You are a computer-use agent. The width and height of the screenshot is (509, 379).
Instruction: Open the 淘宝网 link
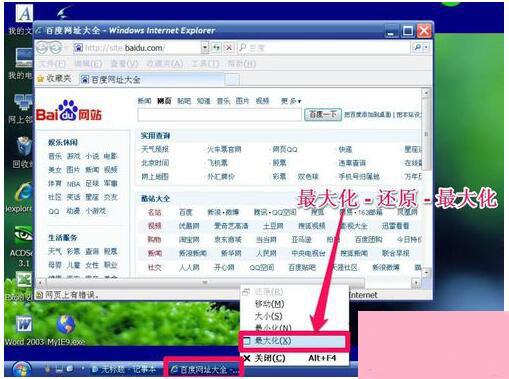[189, 239]
